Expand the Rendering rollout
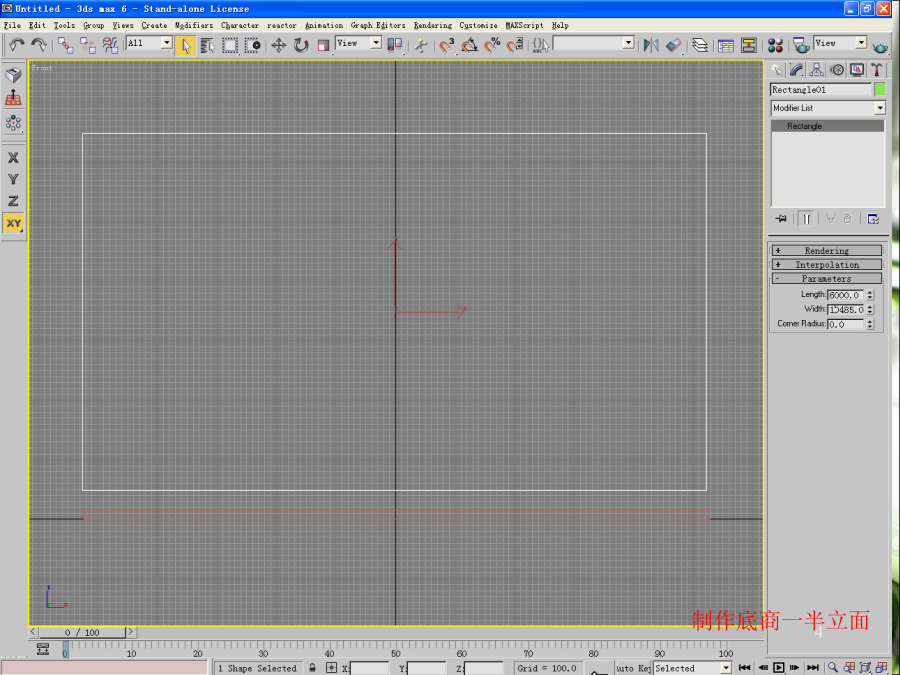Screen dimensions: 900x675 pos(827,250)
